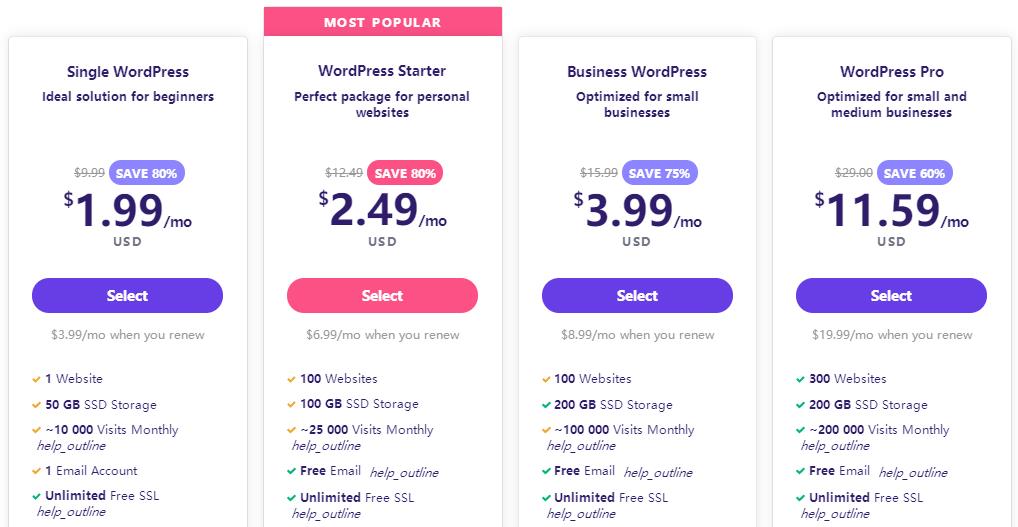Click help icon beside Business WordPress Free Email
This screenshot has height=527, width=1018.
(658, 473)
